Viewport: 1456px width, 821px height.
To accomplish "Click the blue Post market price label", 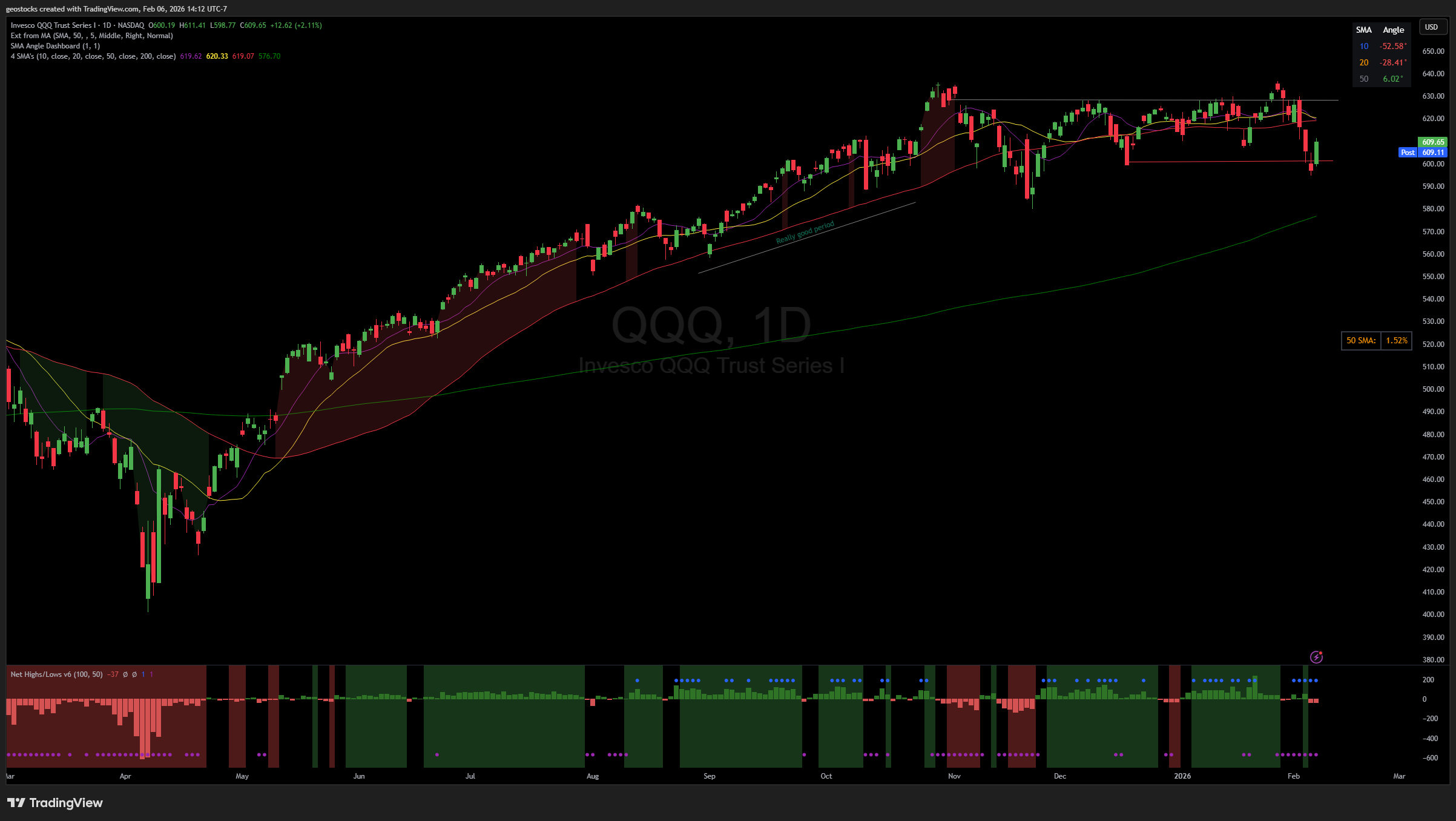I will click(x=1408, y=153).
